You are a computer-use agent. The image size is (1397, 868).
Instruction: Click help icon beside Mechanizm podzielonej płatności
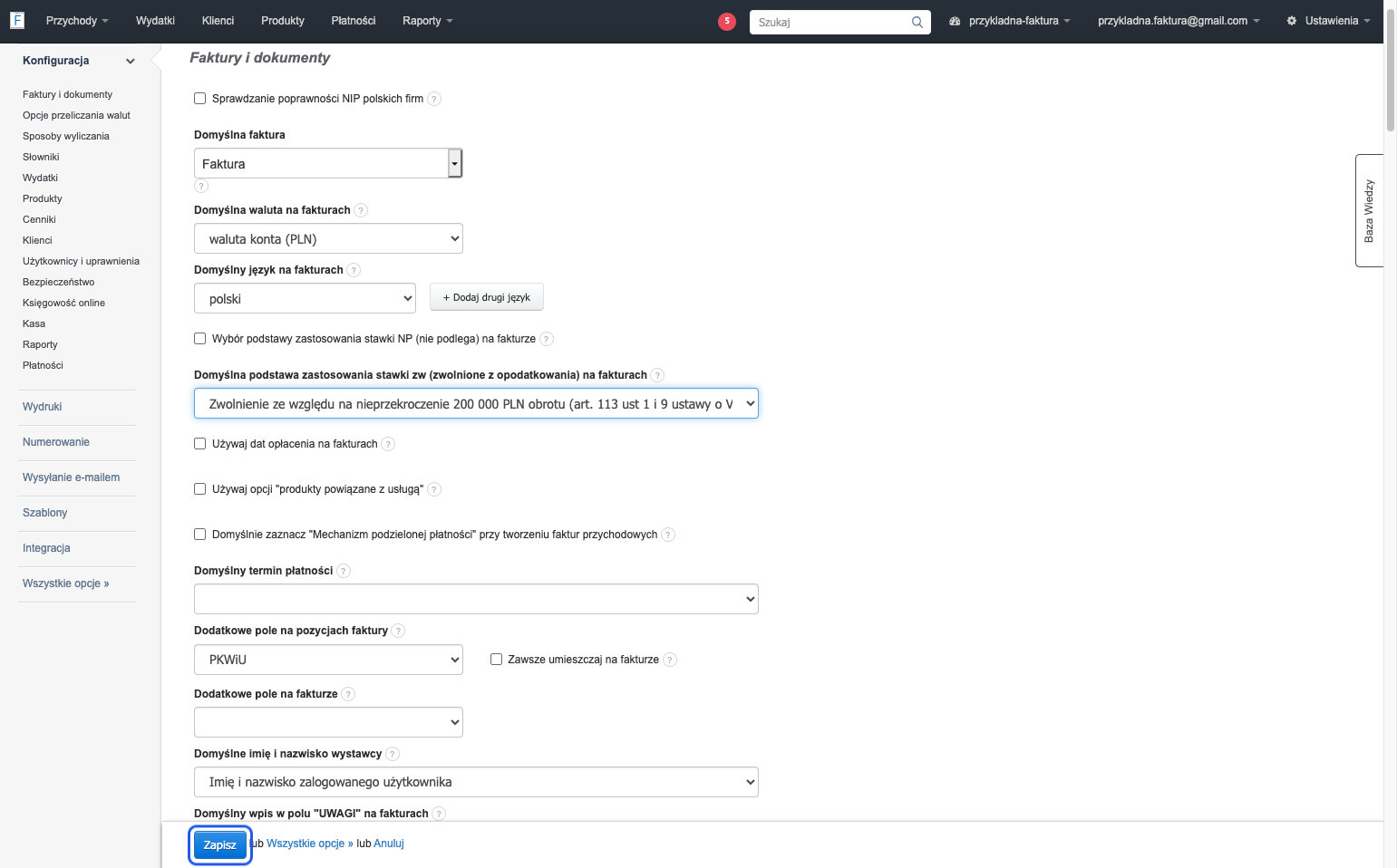pos(668,535)
